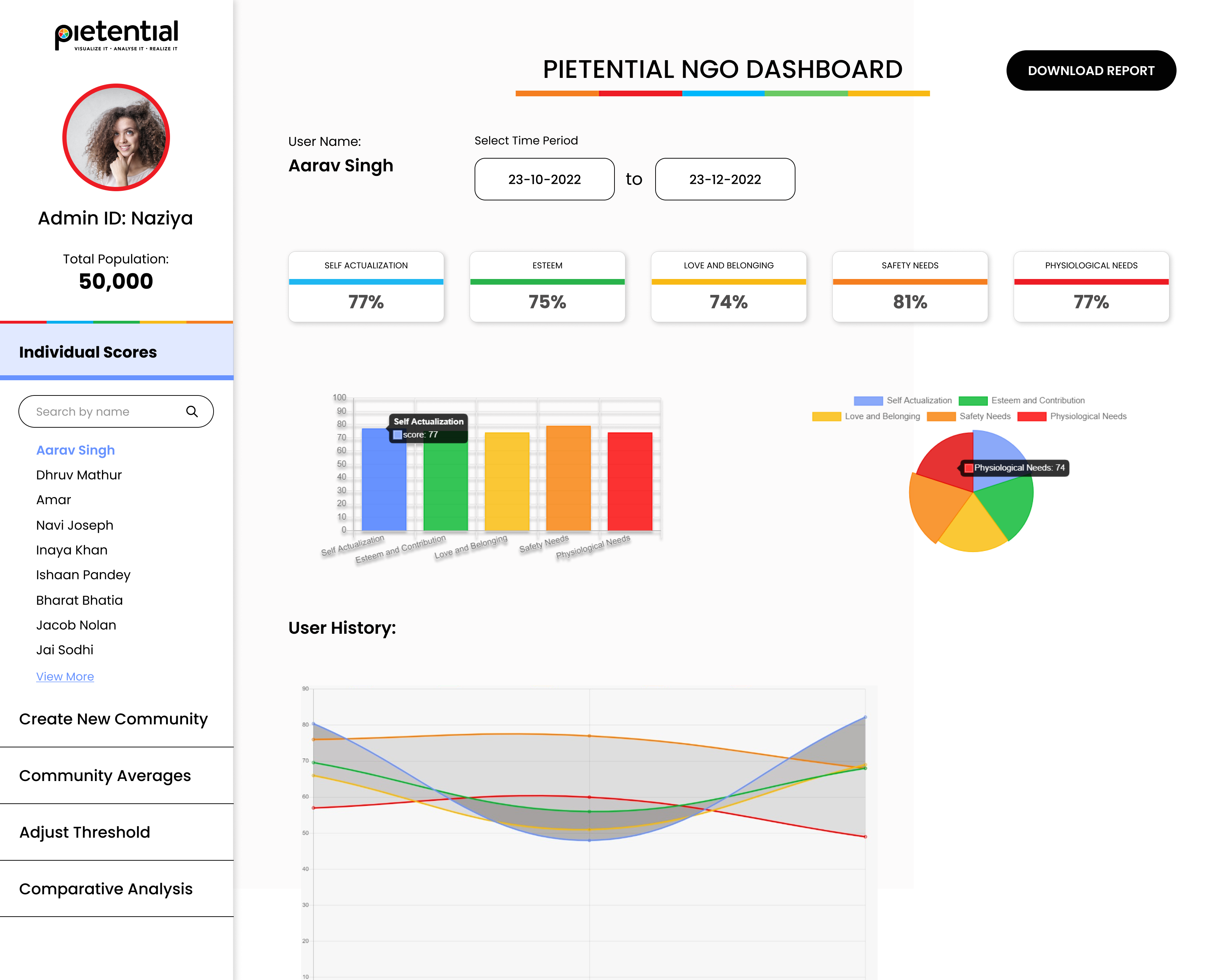This screenshot has height=980, width=1224.
Task: Toggle Esteem and Contribution legend swatch
Action: (x=973, y=401)
